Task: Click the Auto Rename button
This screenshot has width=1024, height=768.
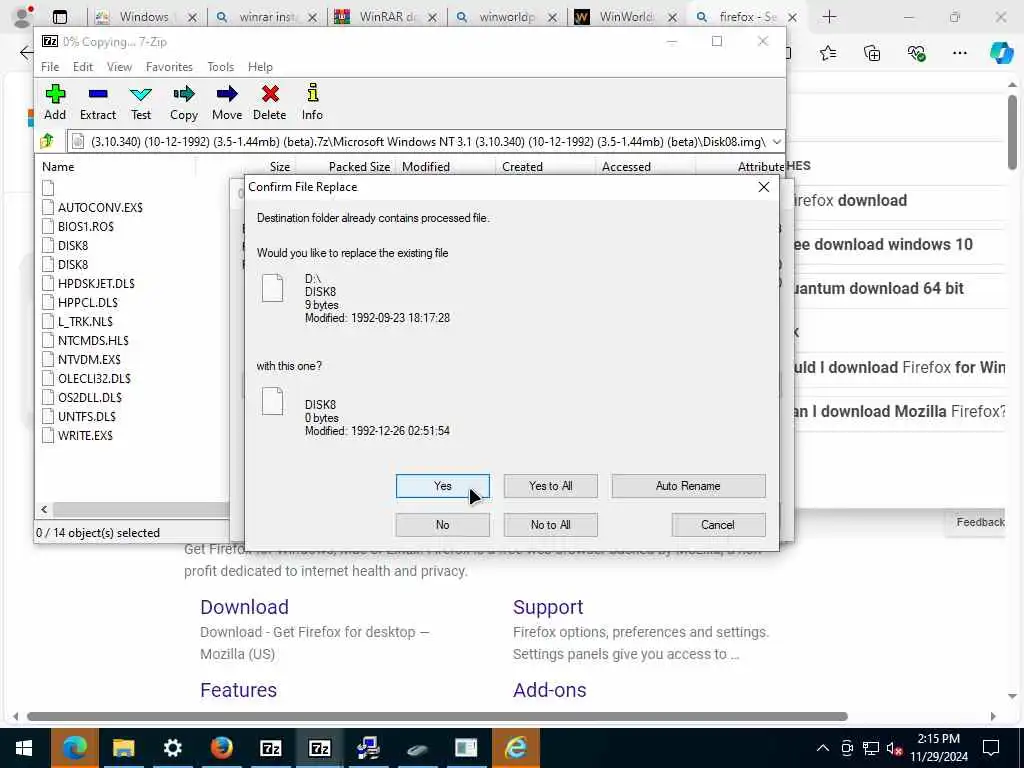Action: [x=688, y=486]
